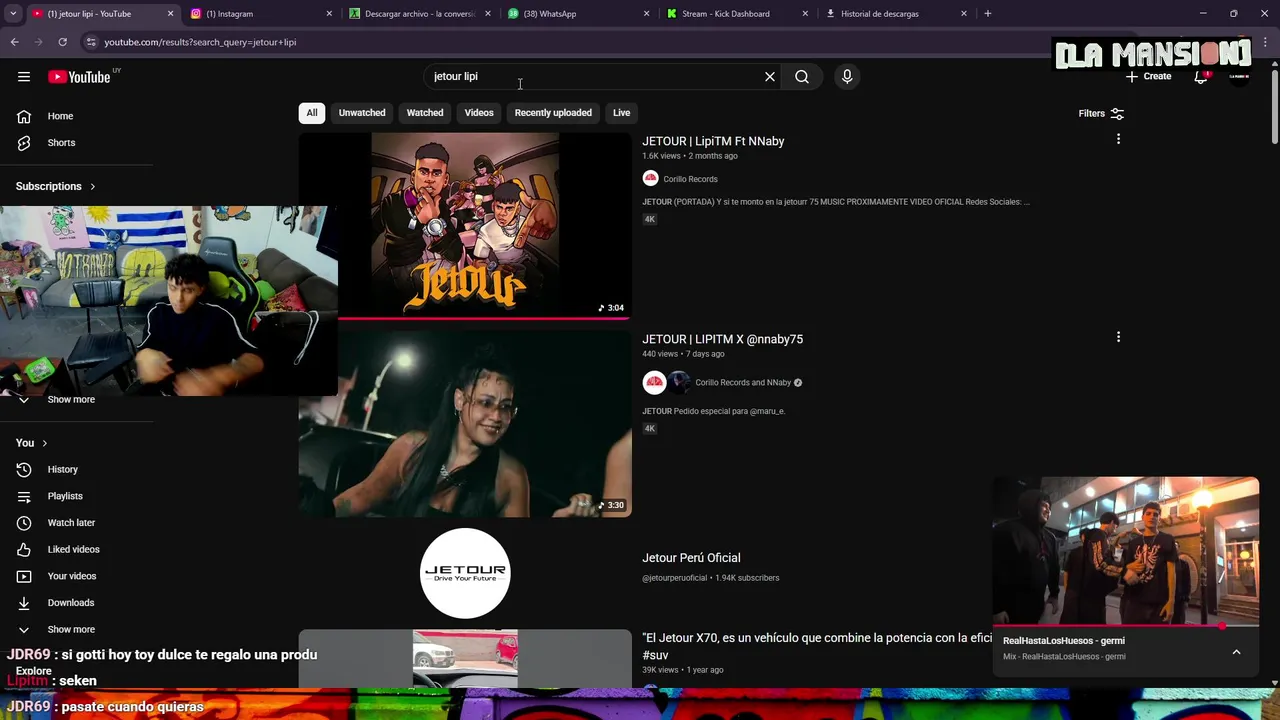Start voice search with microphone icon

point(847,77)
